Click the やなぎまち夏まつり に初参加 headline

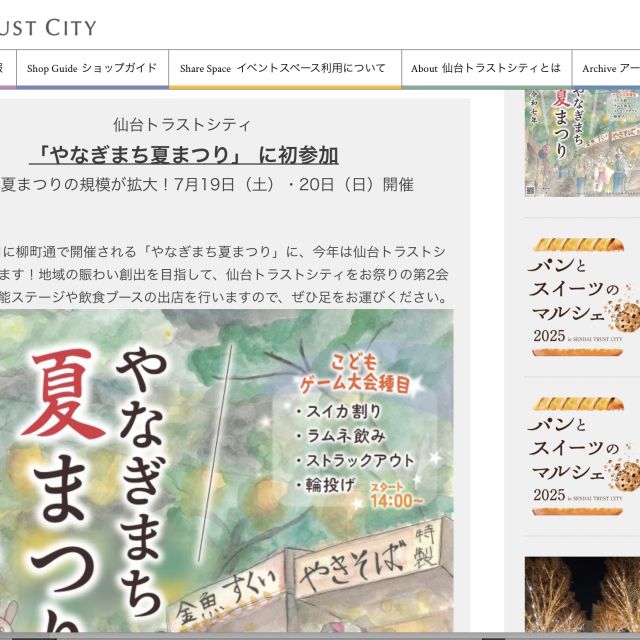point(184,155)
